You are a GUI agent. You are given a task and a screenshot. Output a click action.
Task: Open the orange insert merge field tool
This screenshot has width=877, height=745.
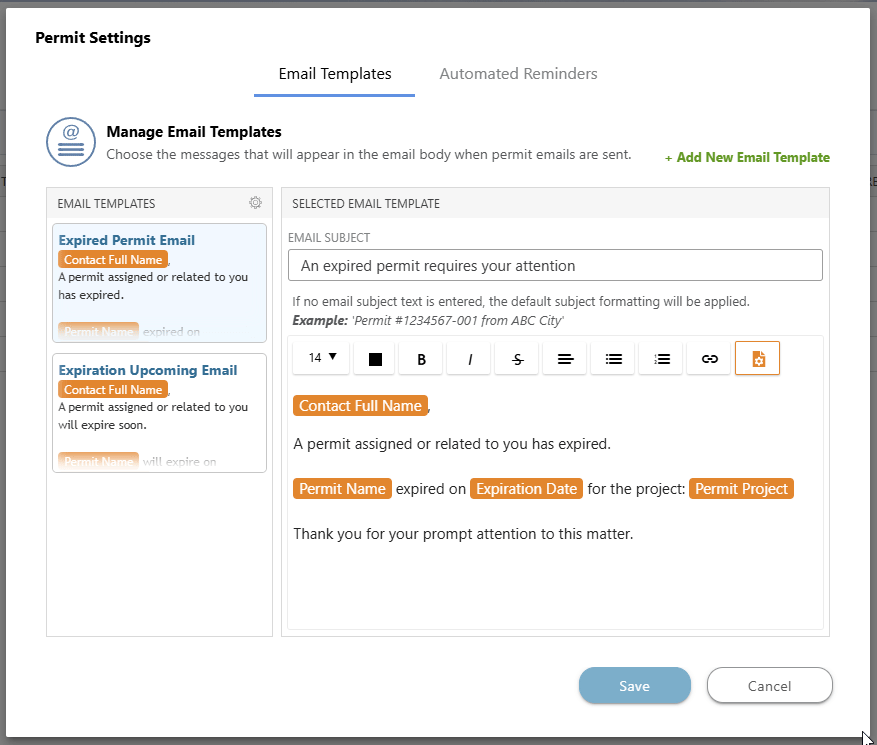point(757,359)
